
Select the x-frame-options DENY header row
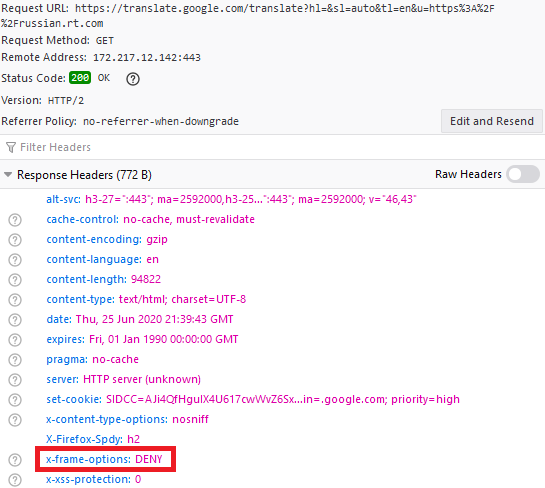tap(104, 459)
